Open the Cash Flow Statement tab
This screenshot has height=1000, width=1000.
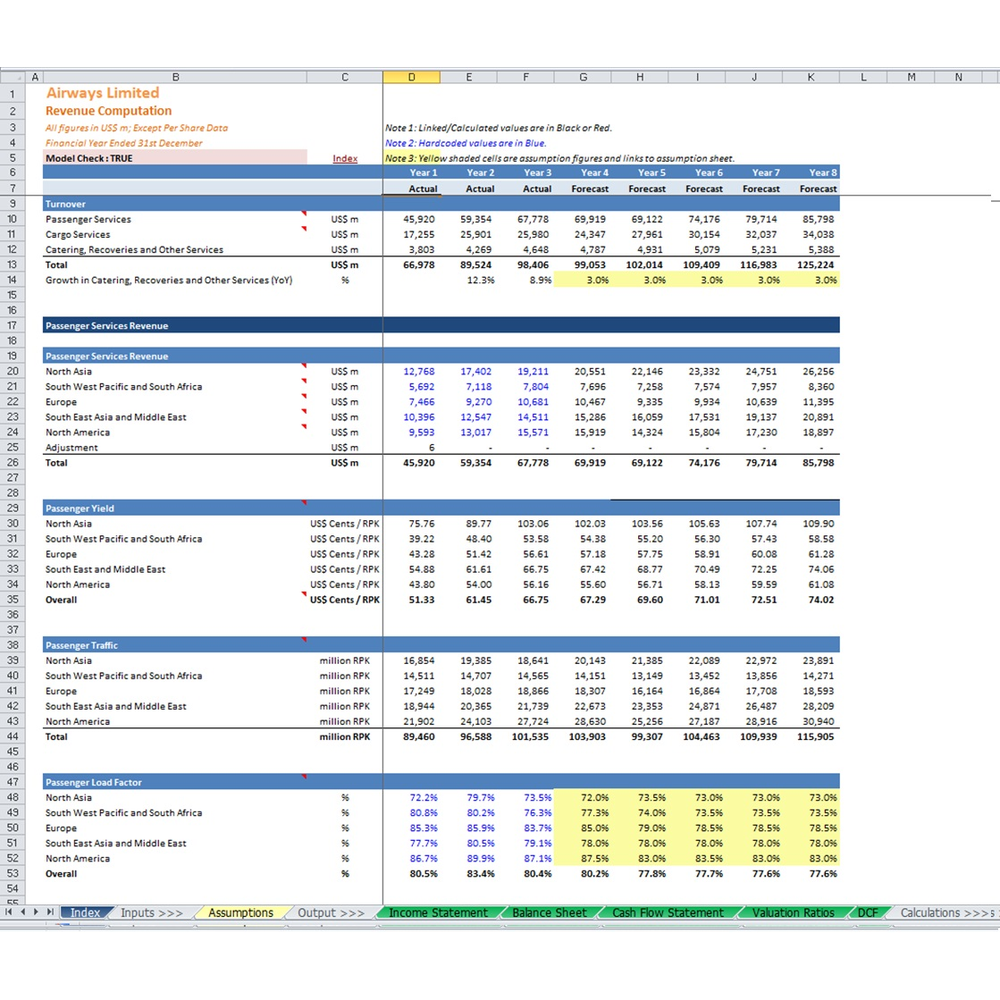(668, 913)
